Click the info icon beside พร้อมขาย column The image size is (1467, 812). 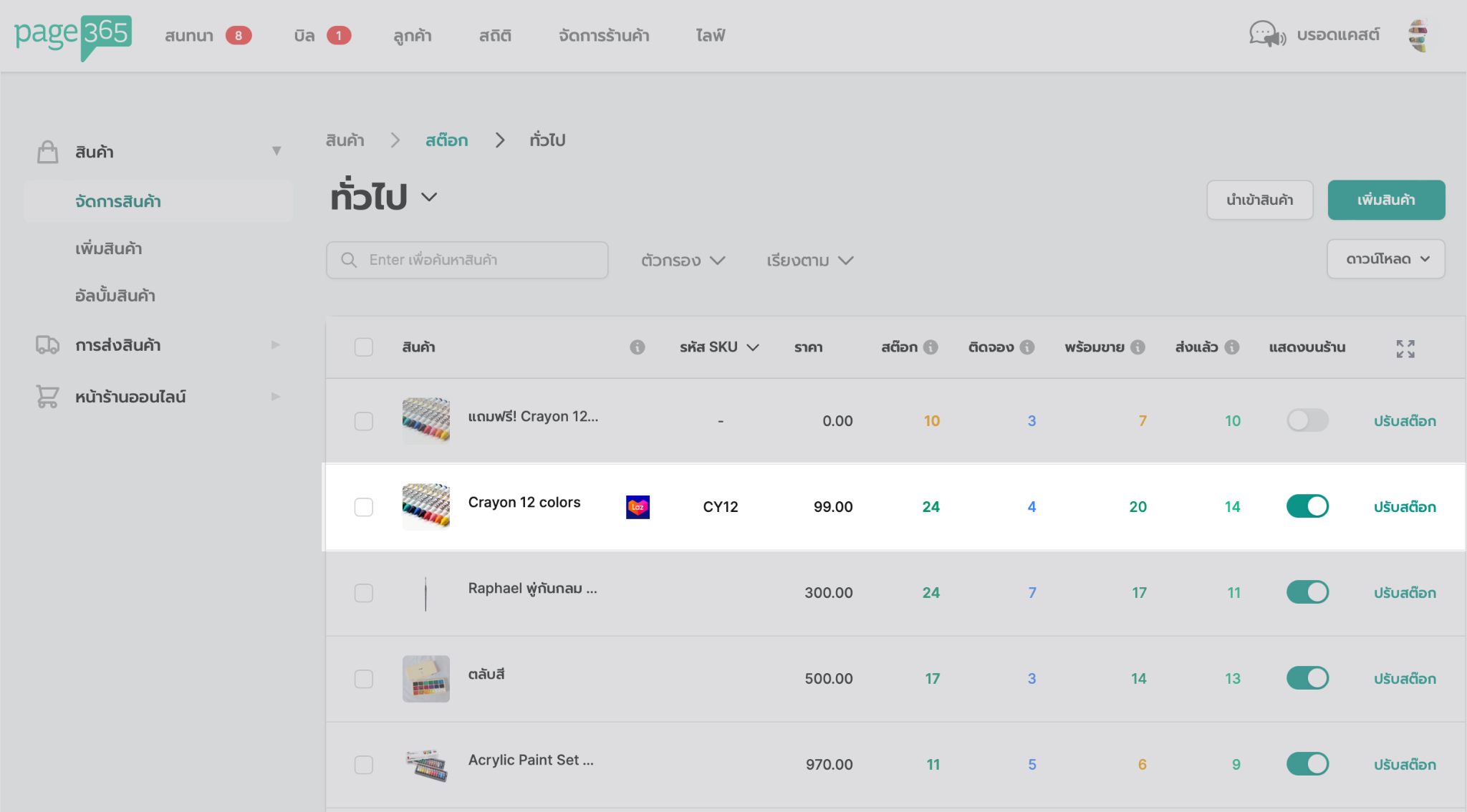[x=1137, y=347]
